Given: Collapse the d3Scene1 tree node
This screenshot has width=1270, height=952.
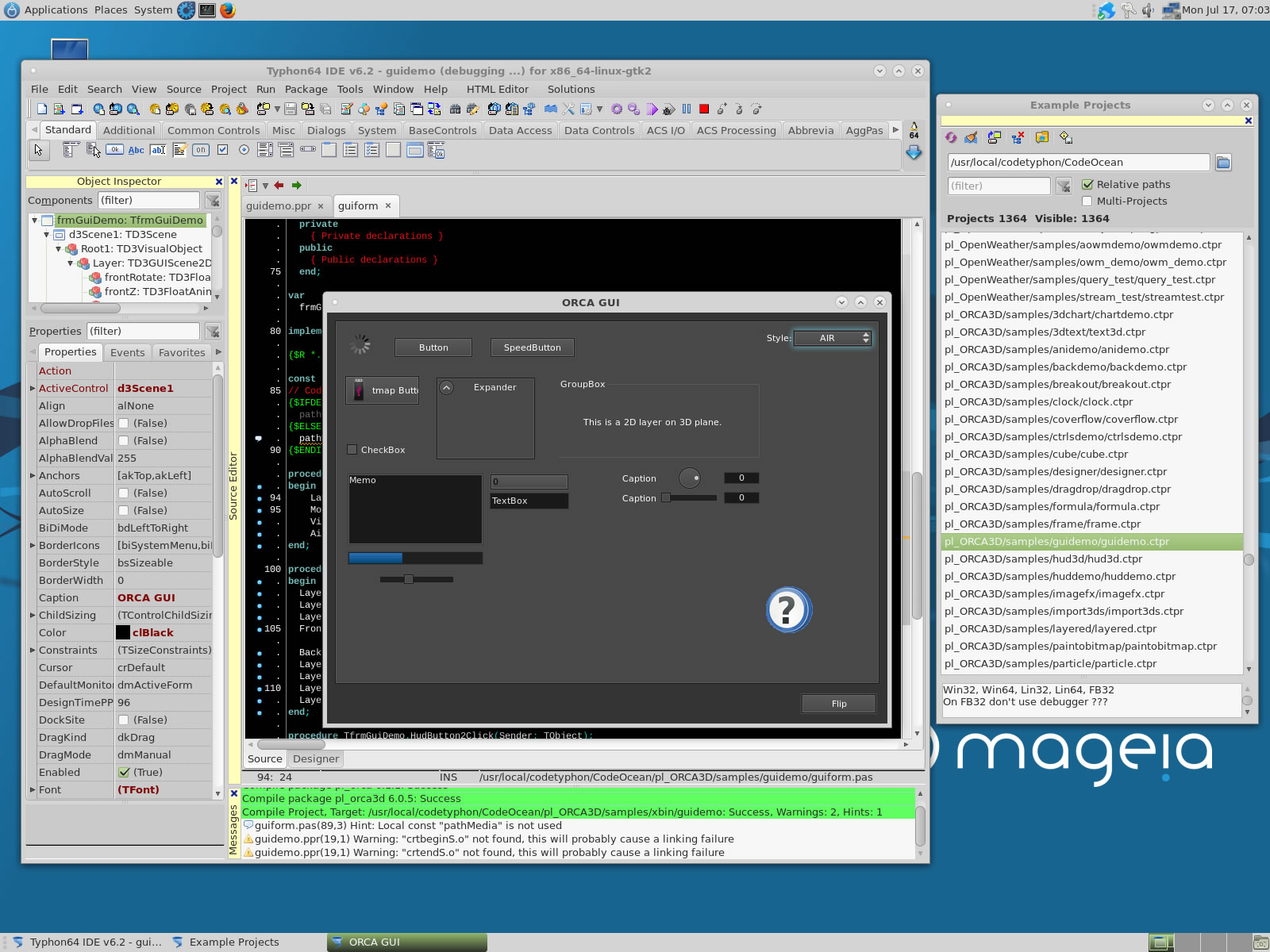Looking at the screenshot, I should pos(47,235).
